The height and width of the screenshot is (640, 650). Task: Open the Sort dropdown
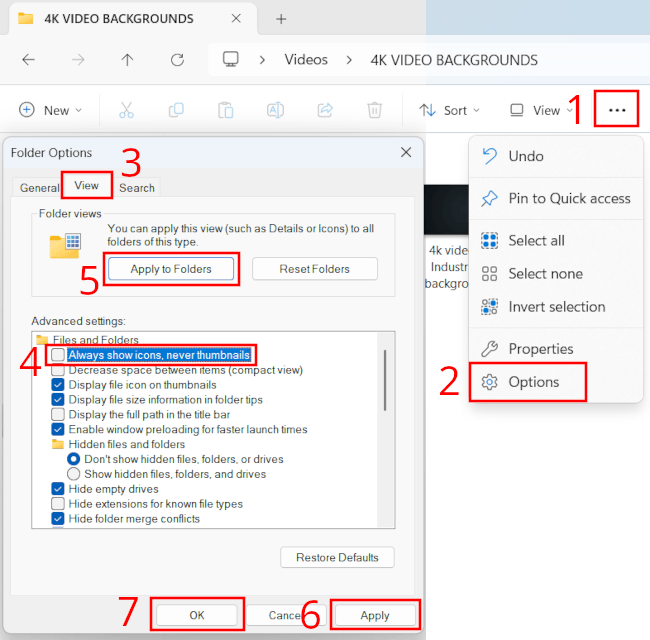[x=449, y=110]
